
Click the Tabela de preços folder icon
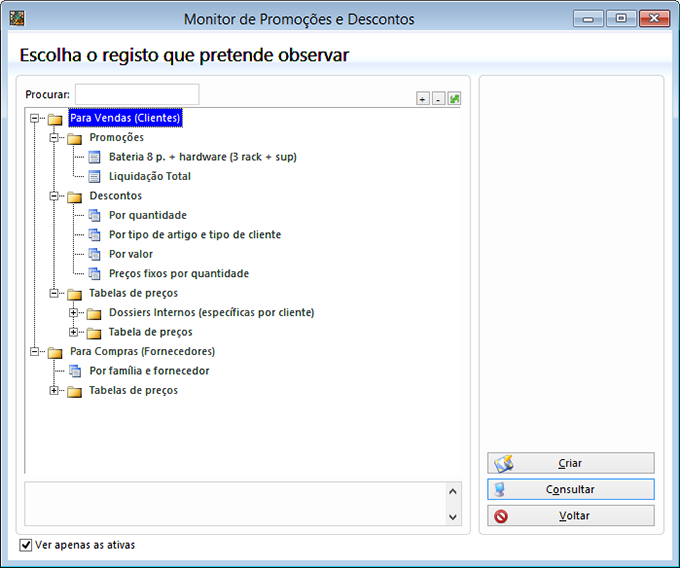coord(94,333)
